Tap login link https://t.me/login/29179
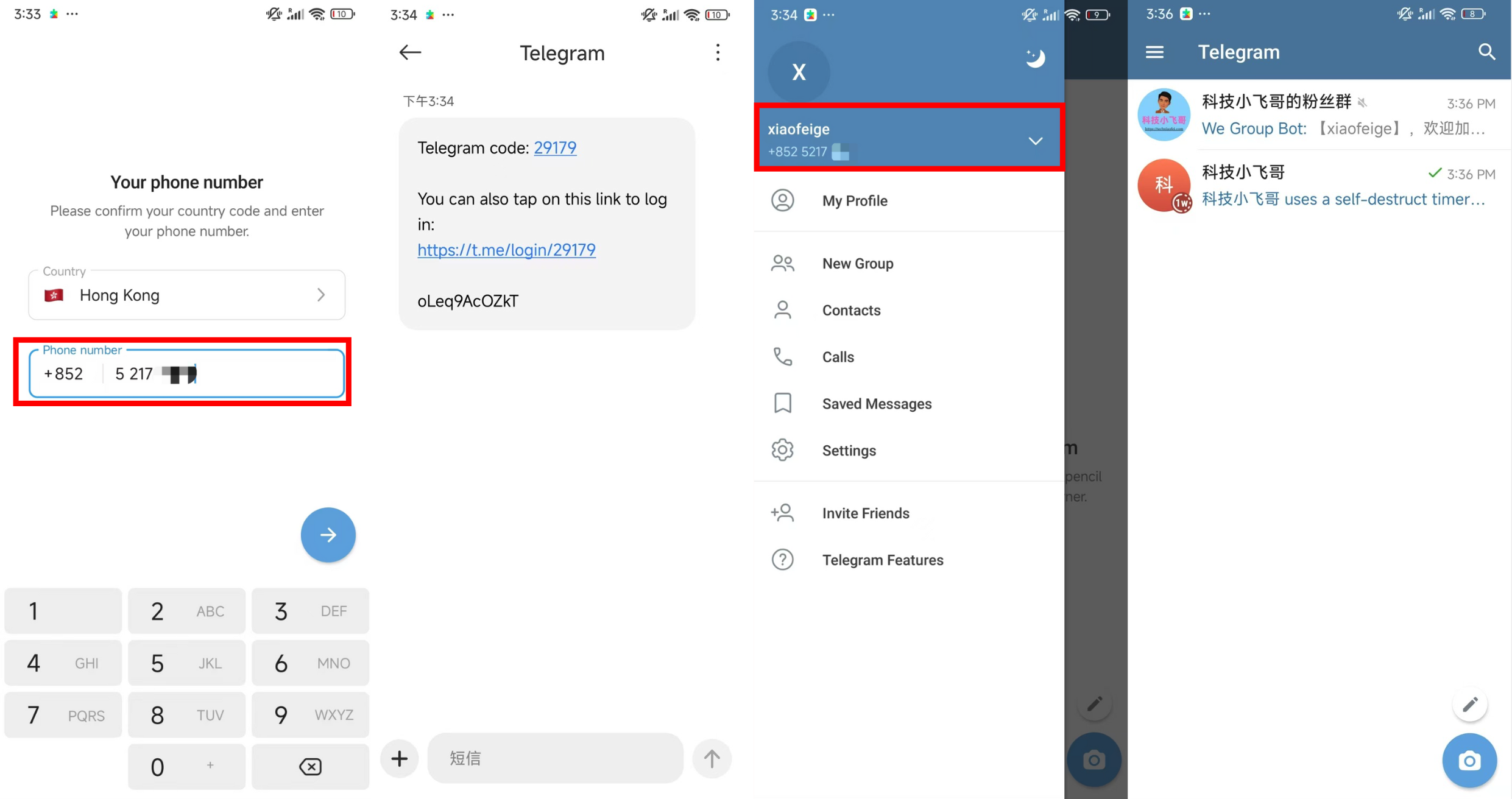1512x799 pixels. click(x=506, y=250)
